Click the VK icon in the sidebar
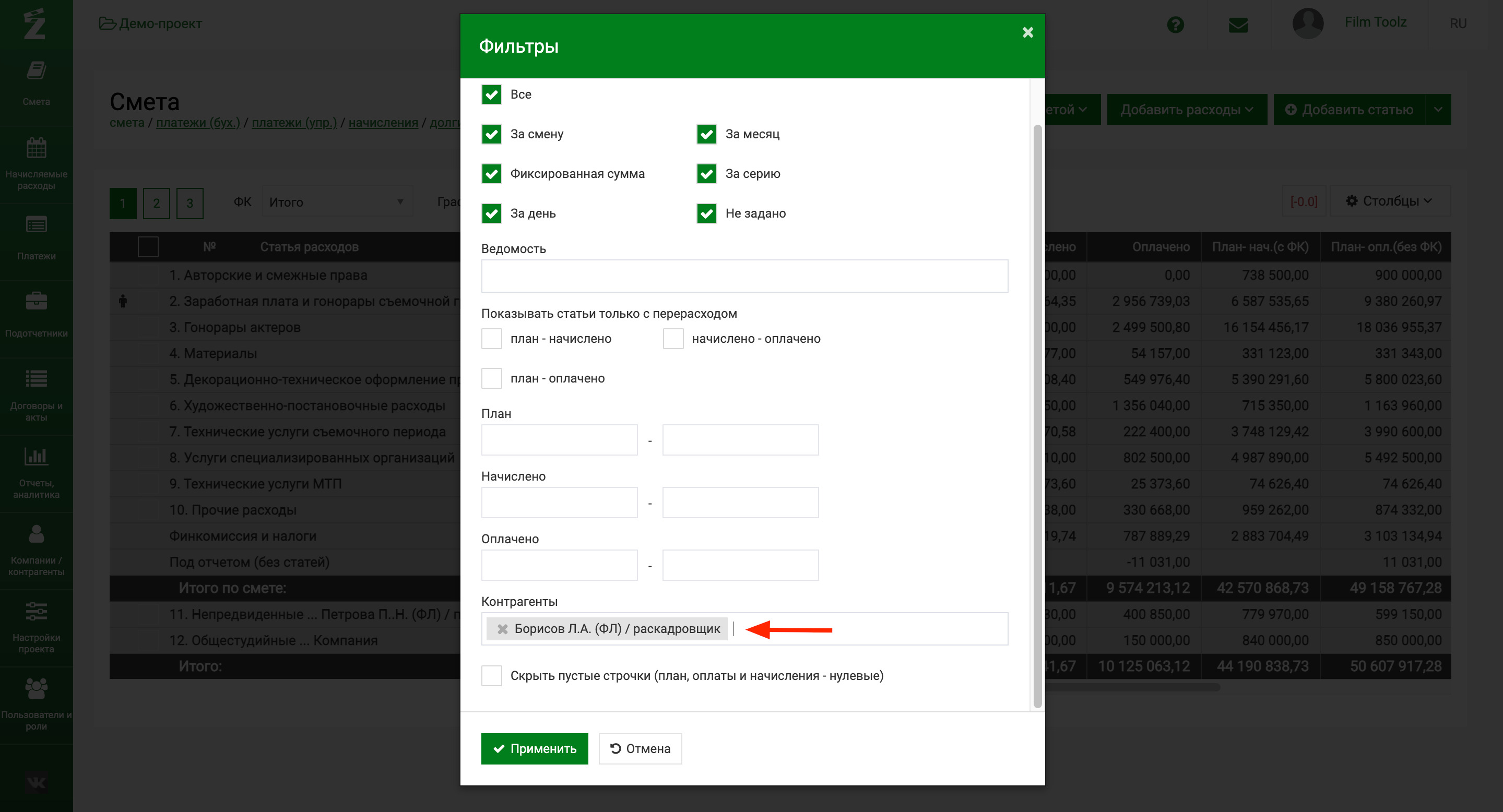Screen dimensions: 1503x812 pos(36,782)
